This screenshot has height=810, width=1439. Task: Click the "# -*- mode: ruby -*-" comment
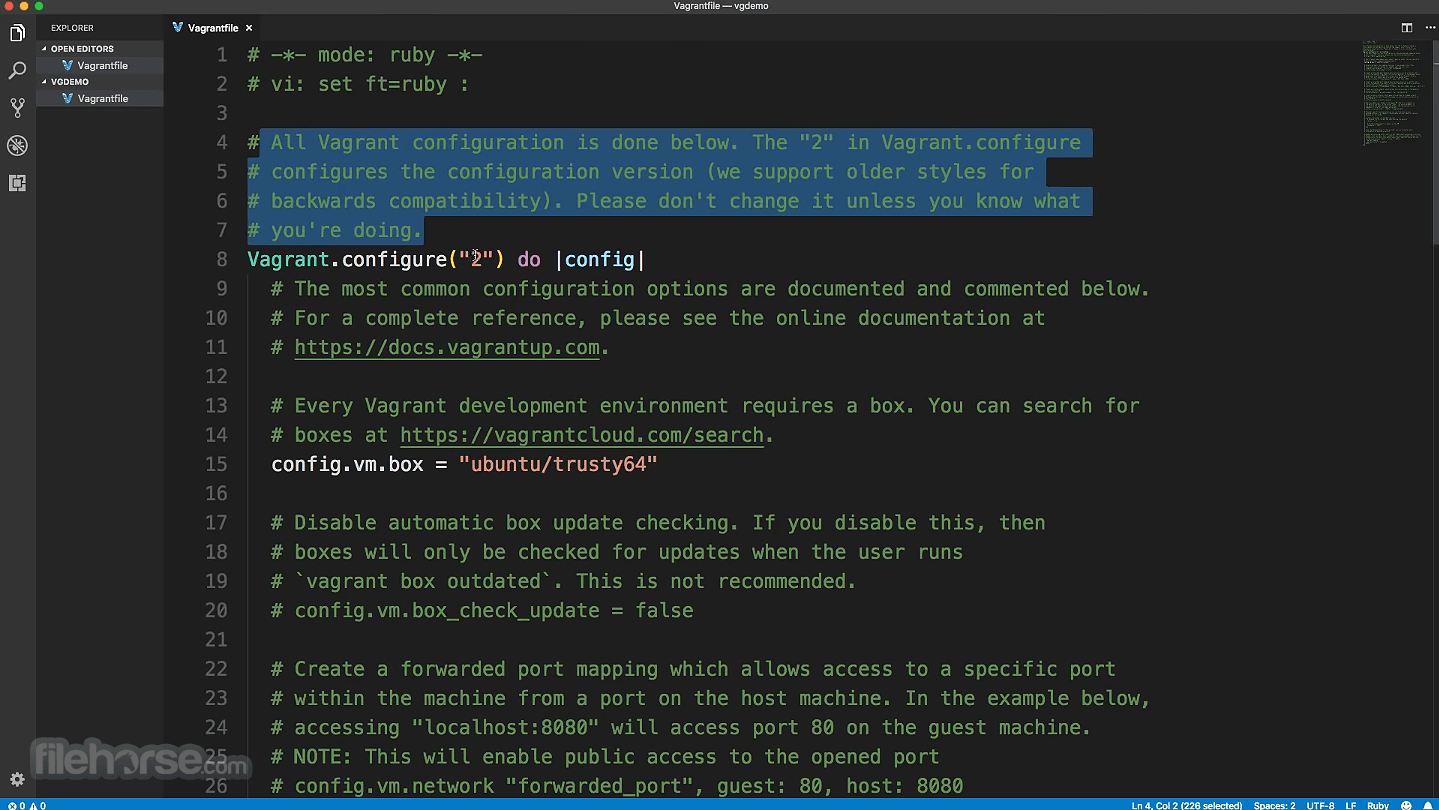(x=365, y=55)
